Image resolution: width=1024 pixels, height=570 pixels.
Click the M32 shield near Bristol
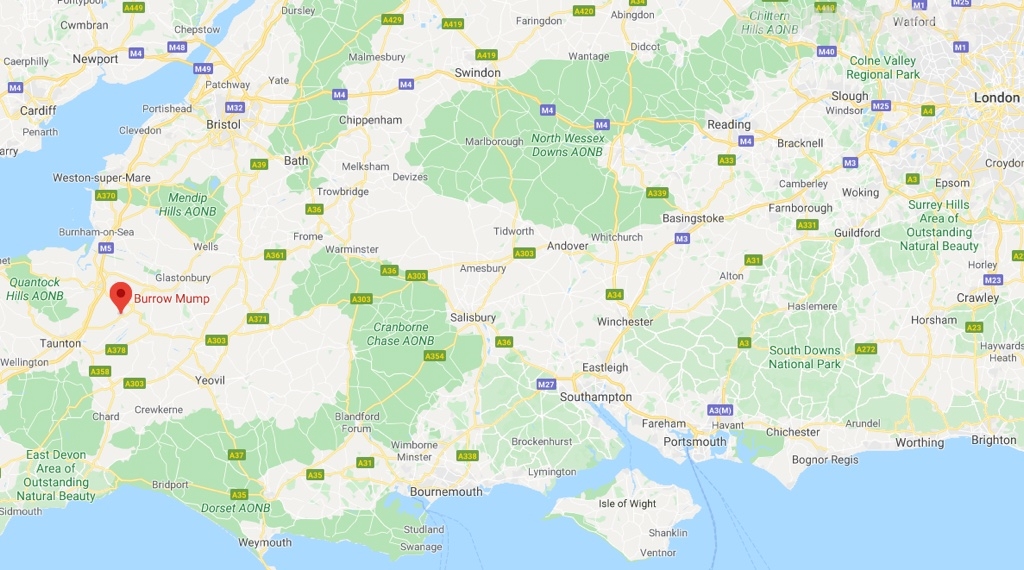(x=234, y=107)
